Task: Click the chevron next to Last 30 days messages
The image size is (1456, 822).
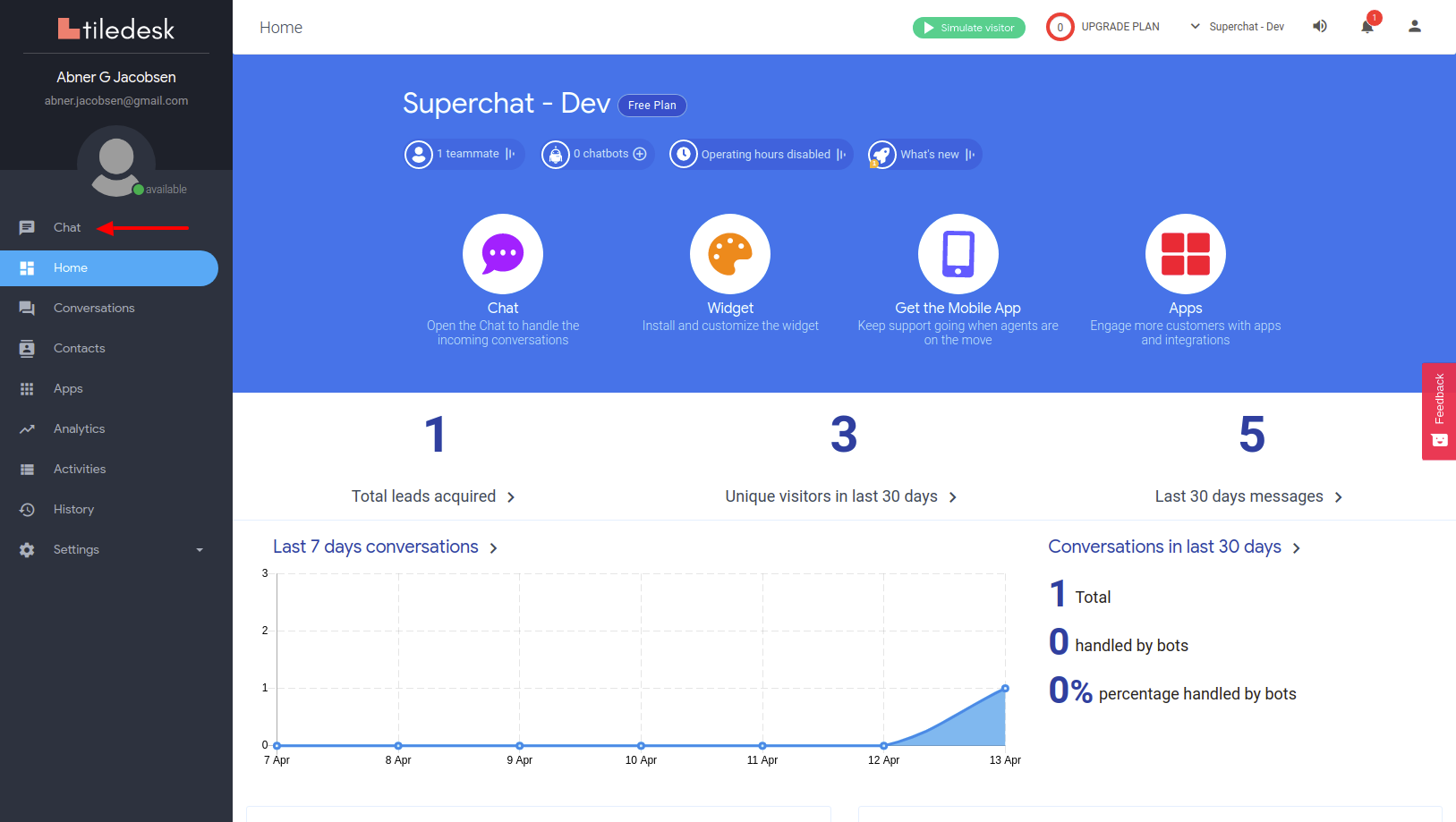Action: pos(1339,497)
